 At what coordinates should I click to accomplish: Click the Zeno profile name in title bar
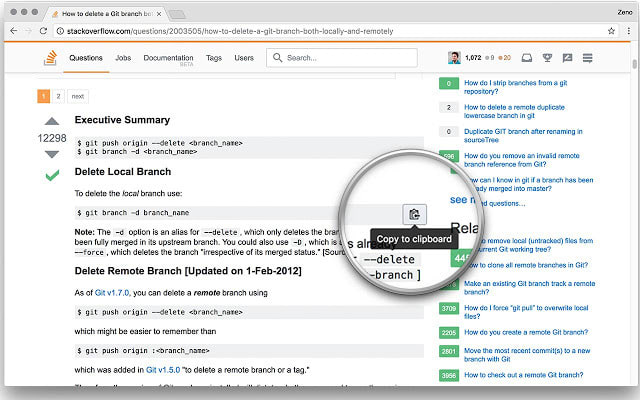[x=624, y=13]
